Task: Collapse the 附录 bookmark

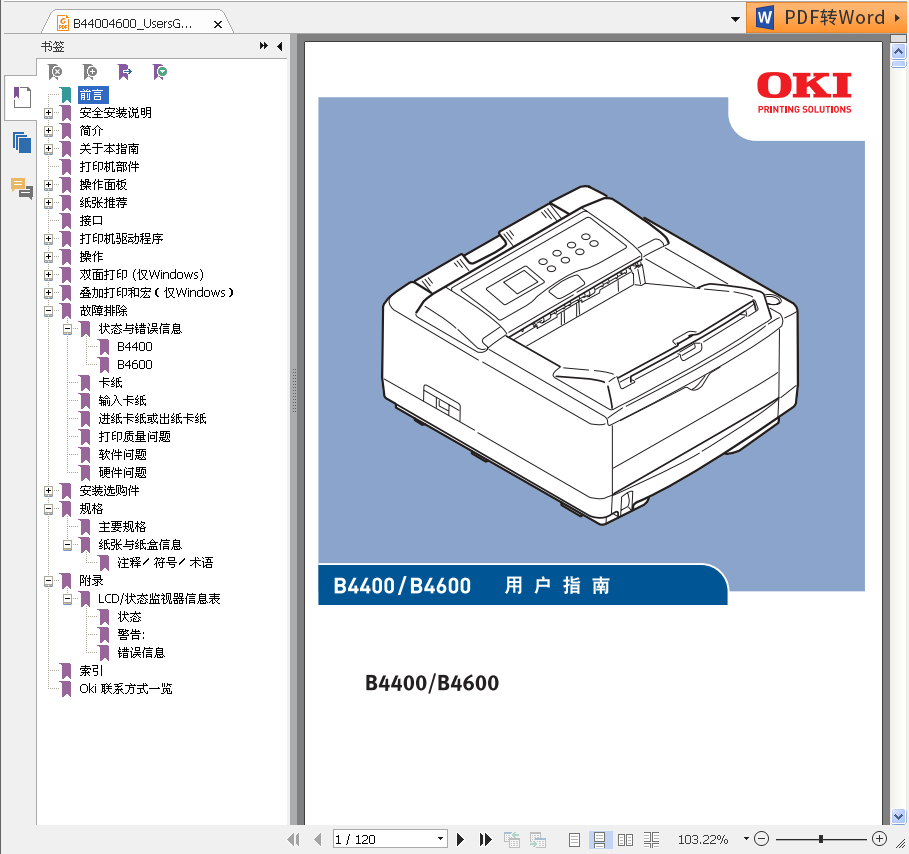Action: (x=49, y=581)
